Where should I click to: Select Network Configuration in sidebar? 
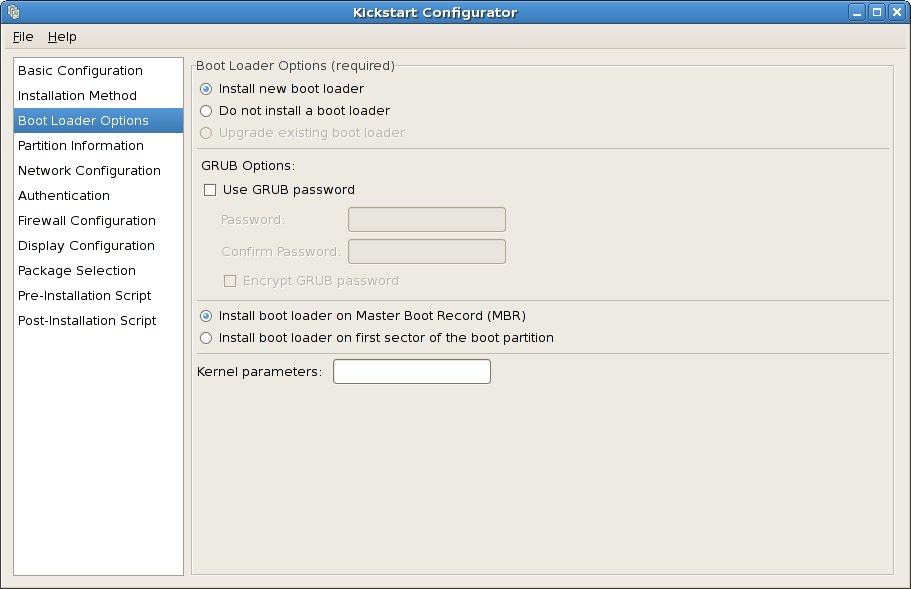click(x=89, y=170)
